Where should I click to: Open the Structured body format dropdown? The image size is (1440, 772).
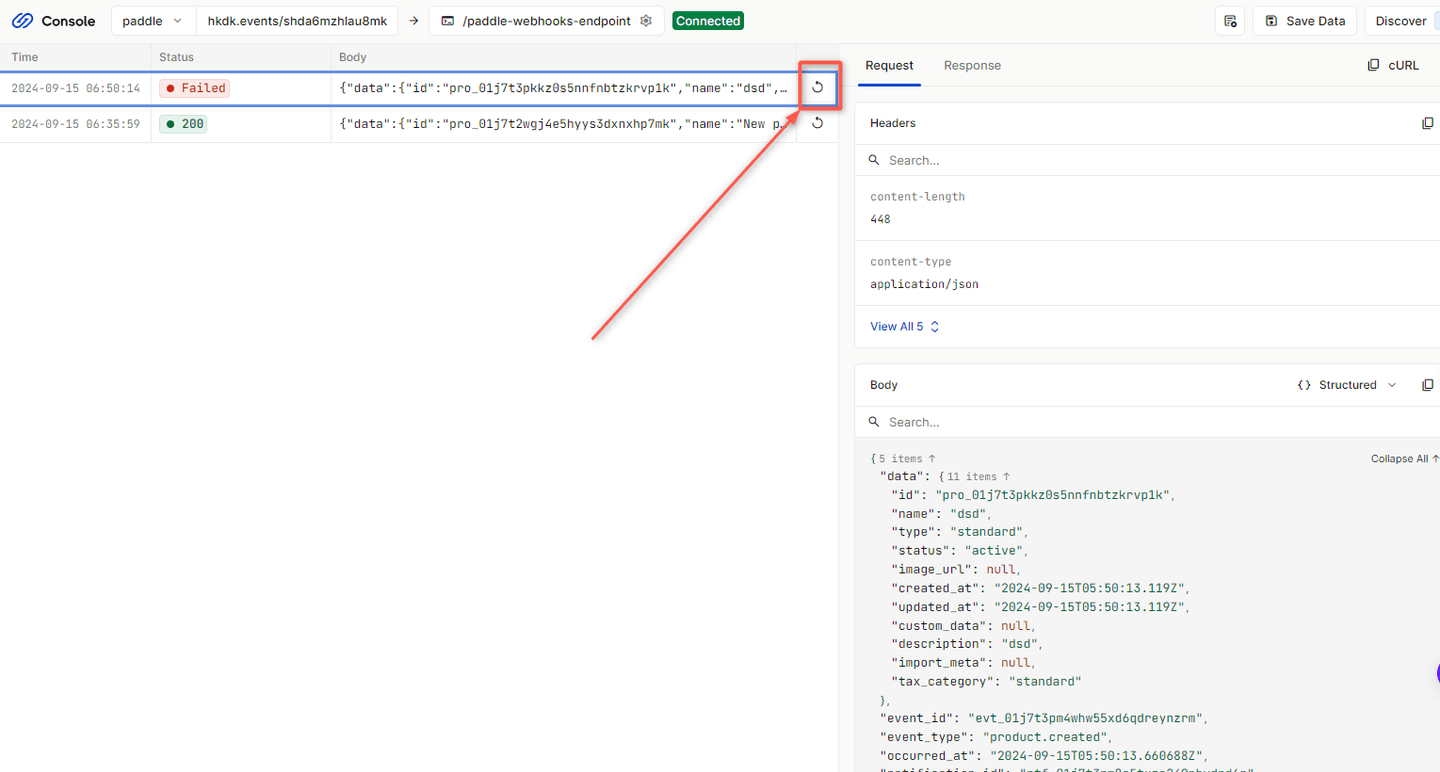coord(1346,385)
